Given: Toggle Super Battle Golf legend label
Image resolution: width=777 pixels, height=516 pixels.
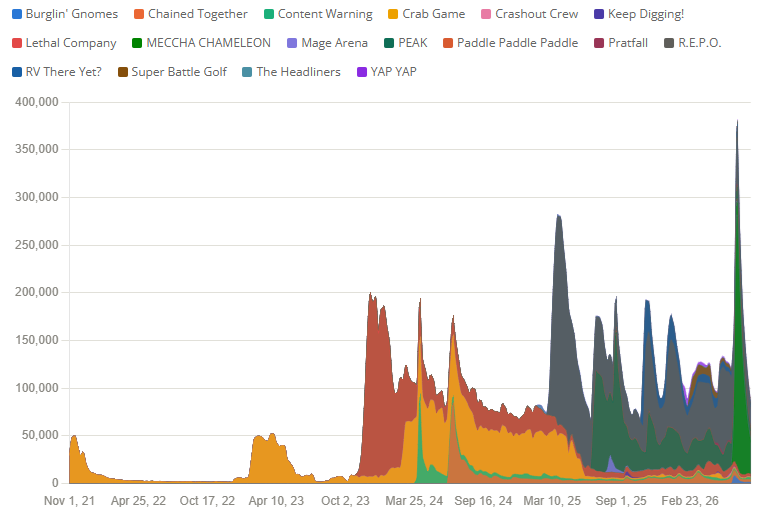Looking at the screenshot, I should [179, 72].
